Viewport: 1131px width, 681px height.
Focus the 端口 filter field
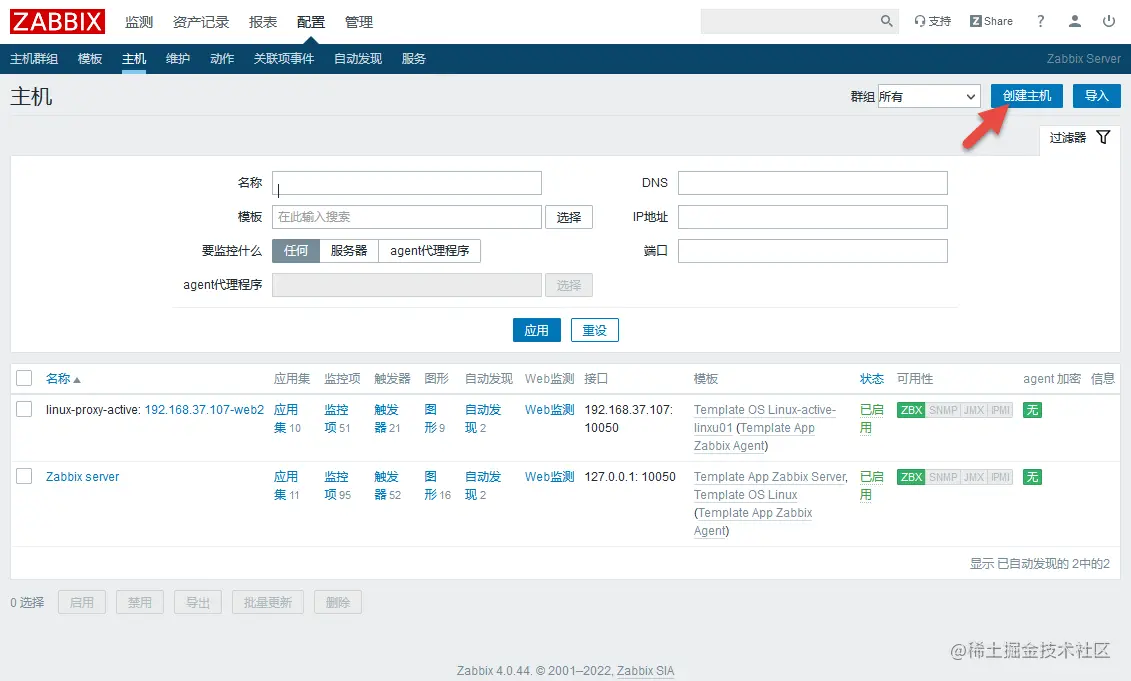[813, 250]
